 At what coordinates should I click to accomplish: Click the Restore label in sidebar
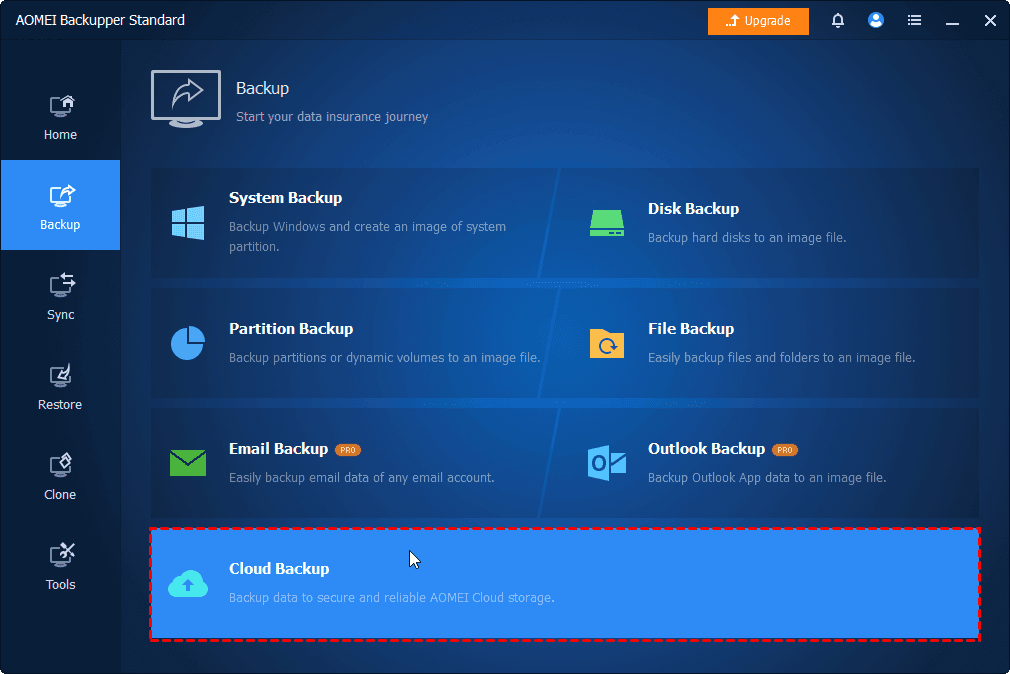[x=60, y=405]
